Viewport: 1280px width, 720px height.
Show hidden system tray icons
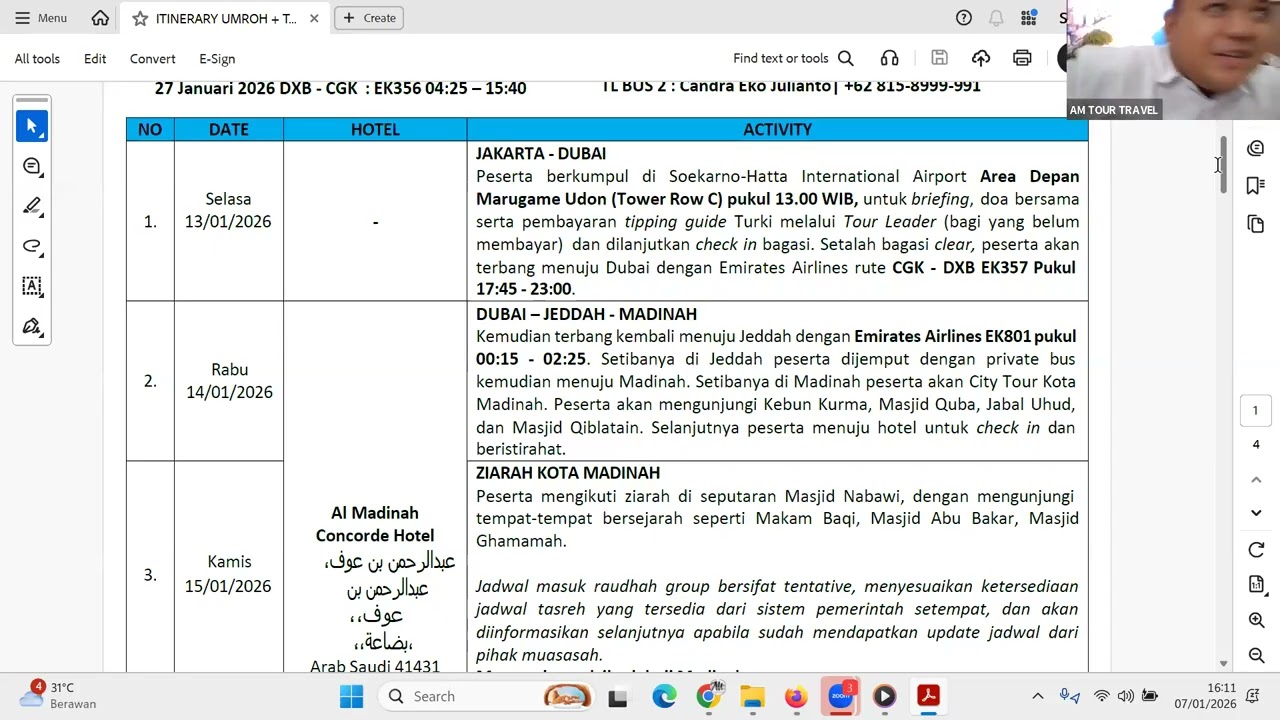coord(1037,696)
